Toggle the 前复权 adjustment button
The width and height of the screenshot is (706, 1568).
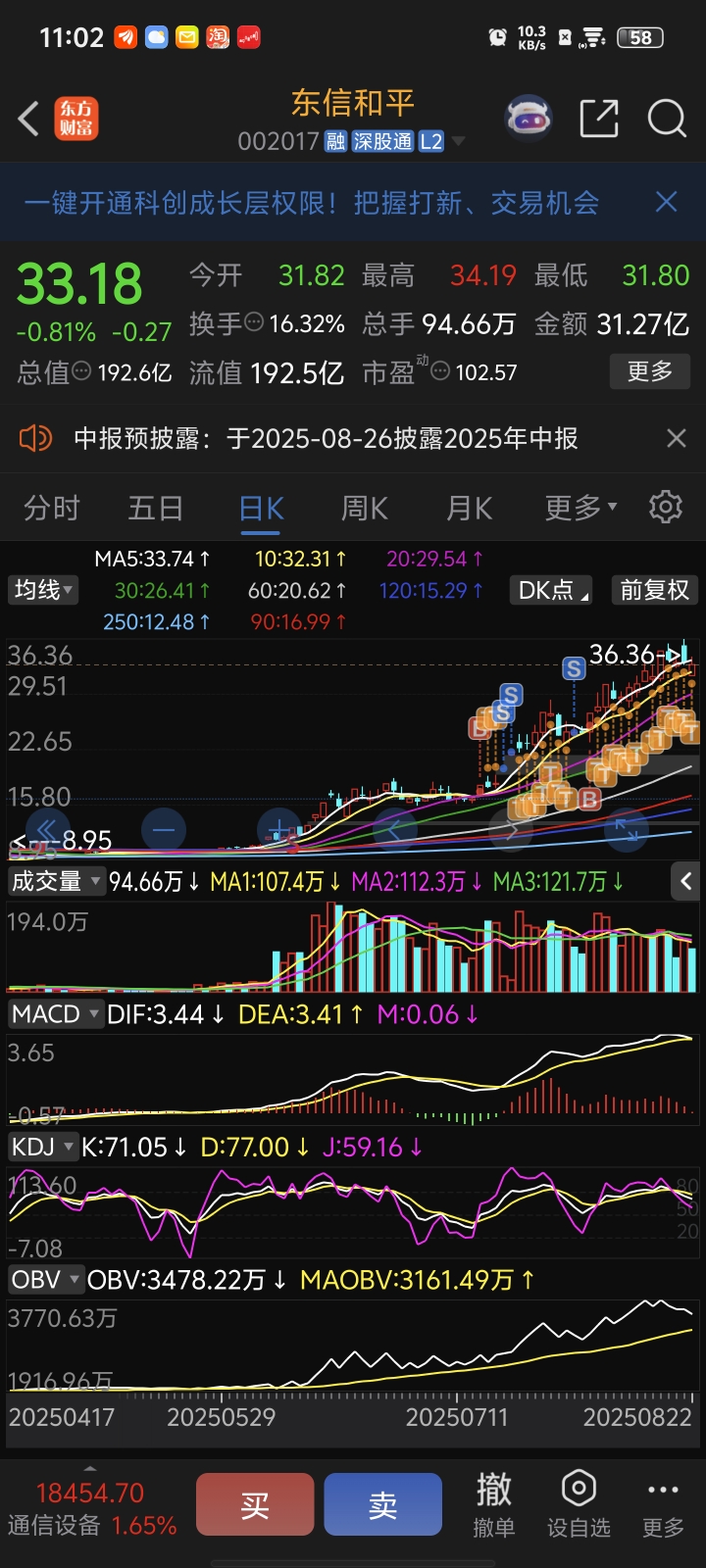pos(654,590)
